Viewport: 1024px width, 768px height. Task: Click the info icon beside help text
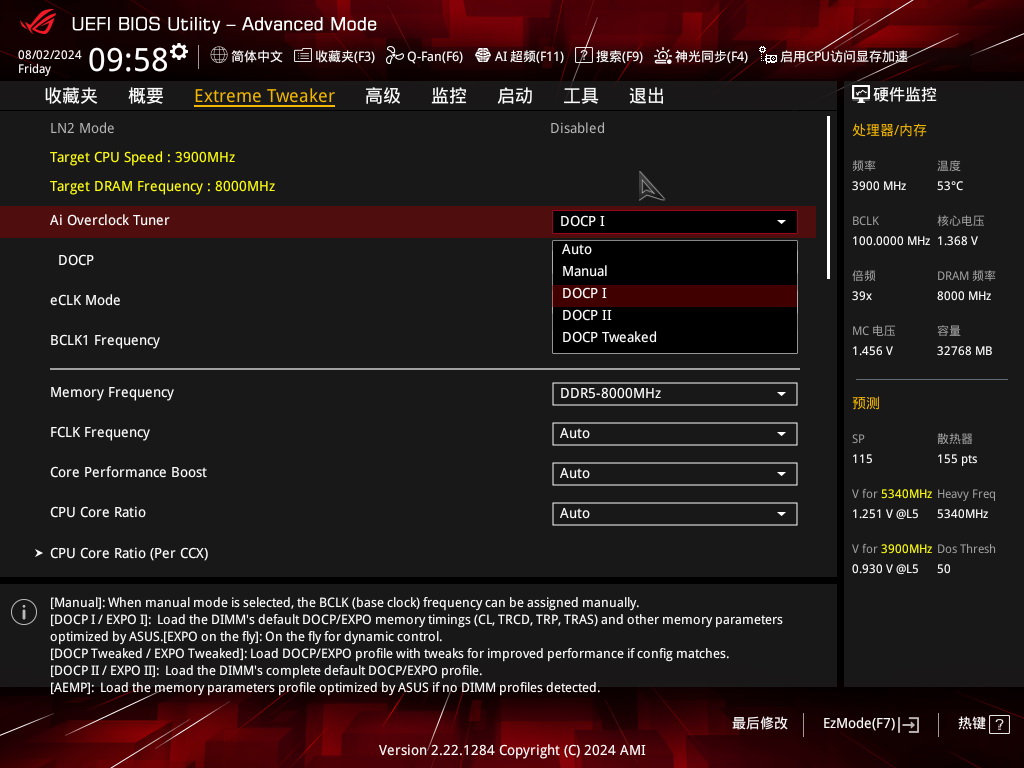24,612
